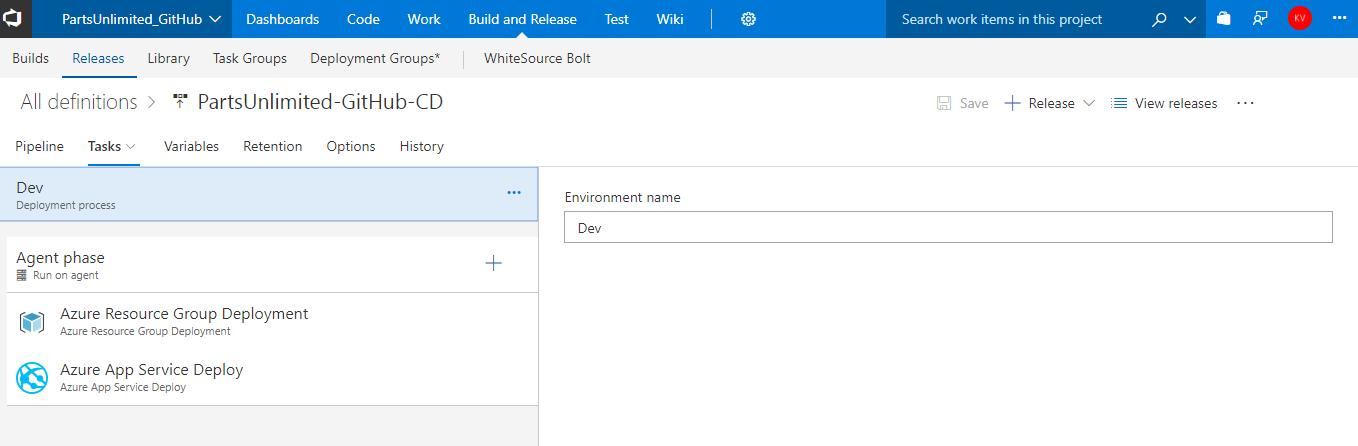This screenshot has height=446, width=1358.
Task: Switch to Retention tab
Action: point(272,146)
